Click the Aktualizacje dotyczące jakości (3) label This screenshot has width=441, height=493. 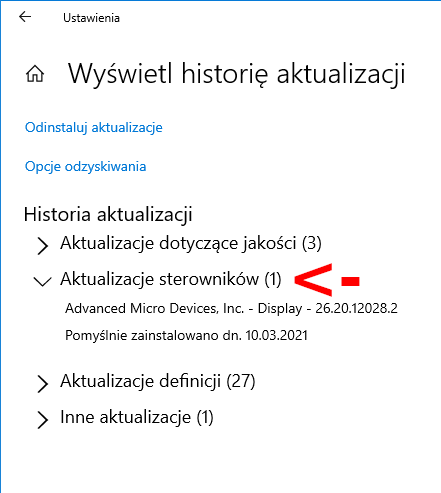coord(191,243)
